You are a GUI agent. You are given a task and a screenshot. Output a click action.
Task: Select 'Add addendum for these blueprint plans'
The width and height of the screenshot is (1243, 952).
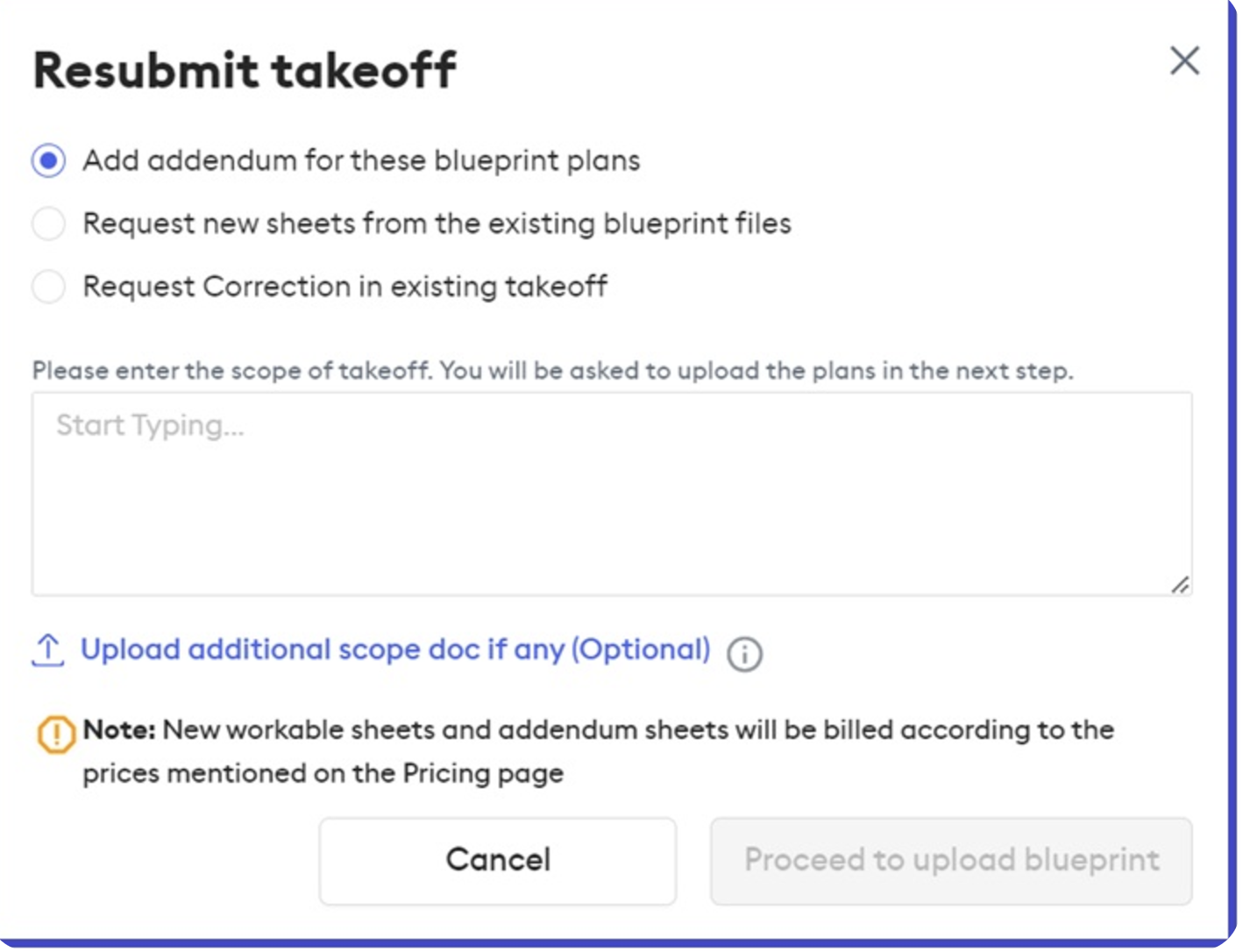48,160
